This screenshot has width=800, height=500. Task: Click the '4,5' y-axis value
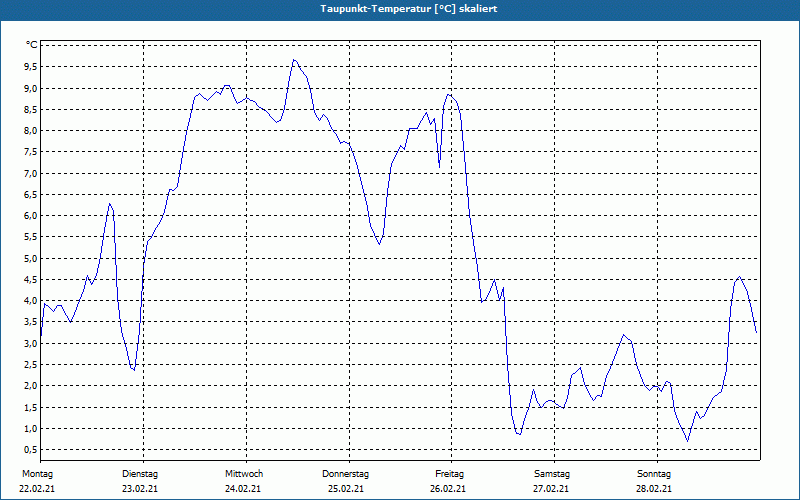point(31,279)
